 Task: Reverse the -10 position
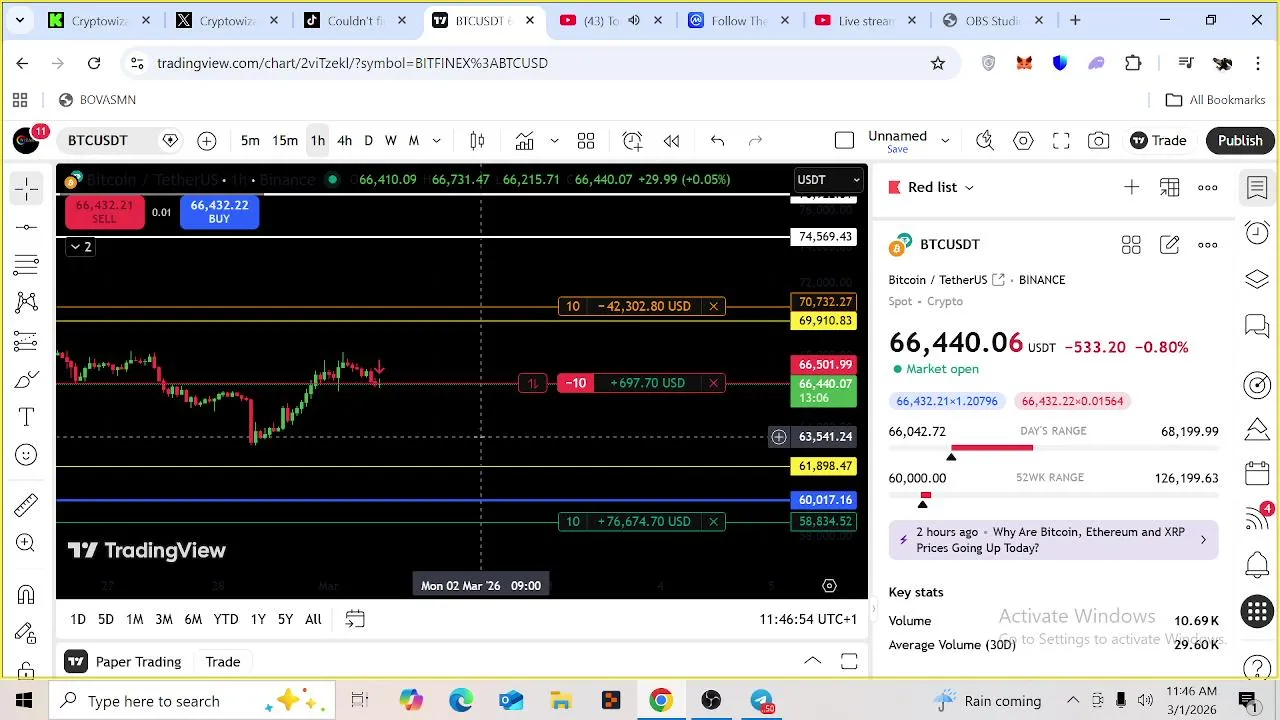533,383
